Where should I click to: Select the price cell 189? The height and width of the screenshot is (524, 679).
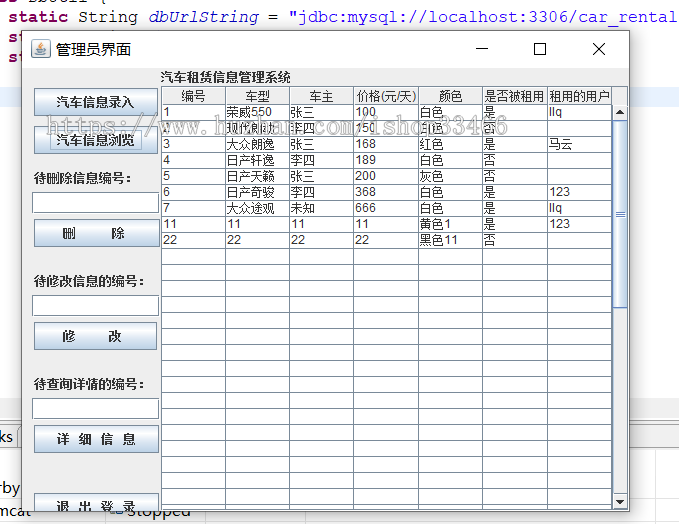[x=386, y=160]
